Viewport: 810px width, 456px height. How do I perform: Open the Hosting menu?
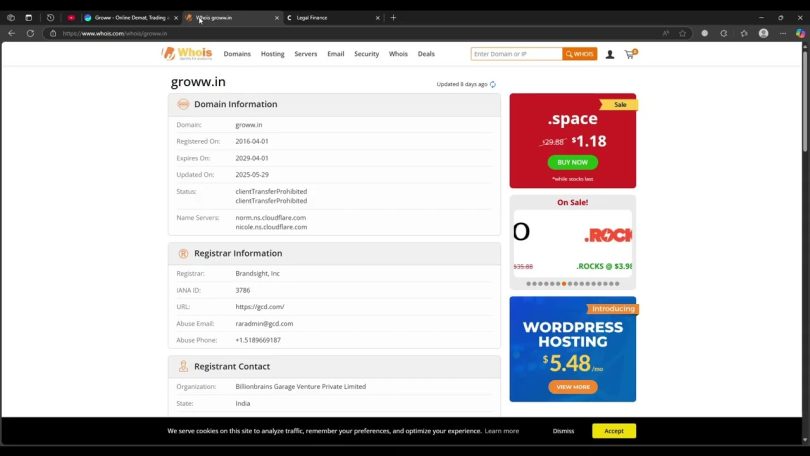272,54
